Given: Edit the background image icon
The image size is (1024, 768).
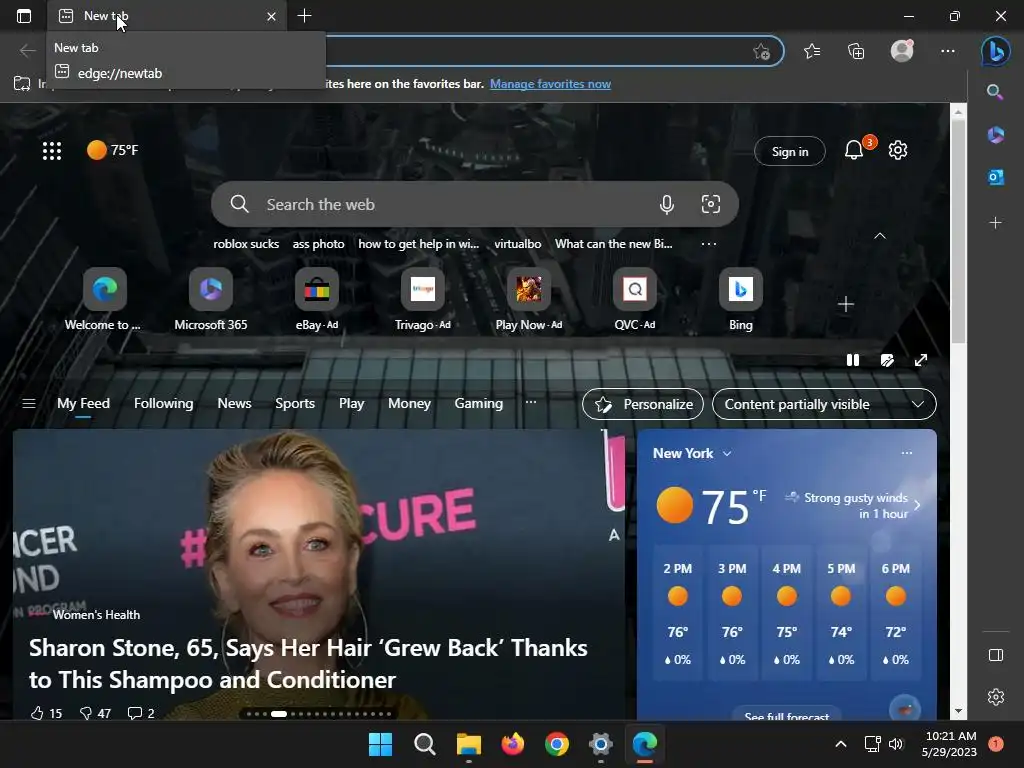Looking at the screenshot, I should [x=887, y=360].
